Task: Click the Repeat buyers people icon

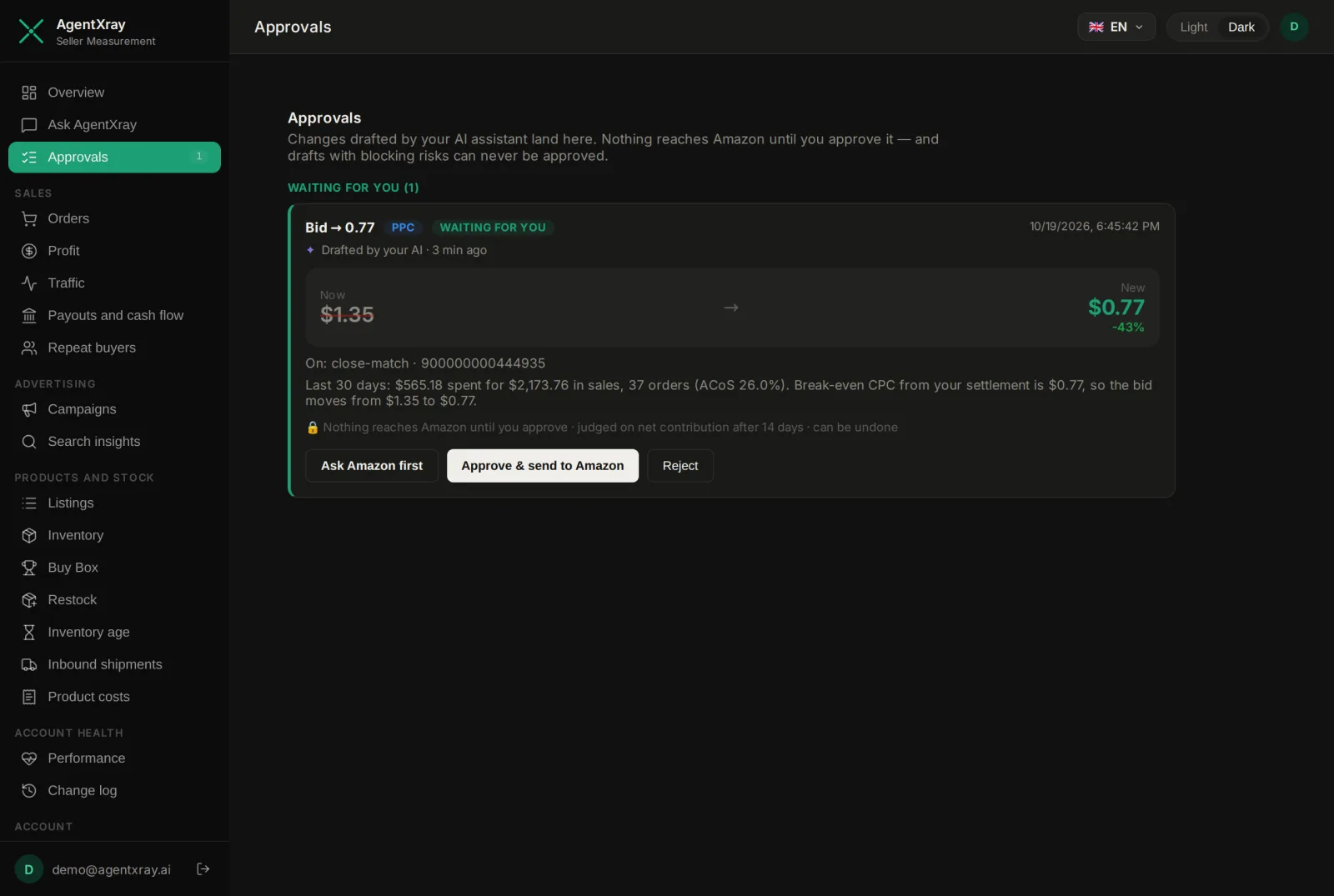Action: tap(29, 348)
